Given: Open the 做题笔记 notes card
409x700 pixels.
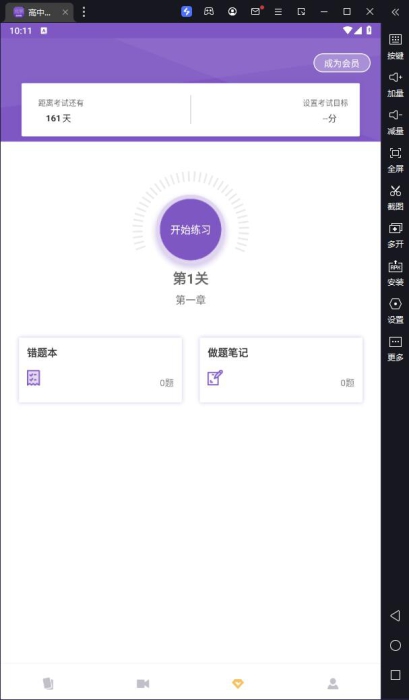Looking at the screenshot, I should pyautogui.click(x=281, y=370).
